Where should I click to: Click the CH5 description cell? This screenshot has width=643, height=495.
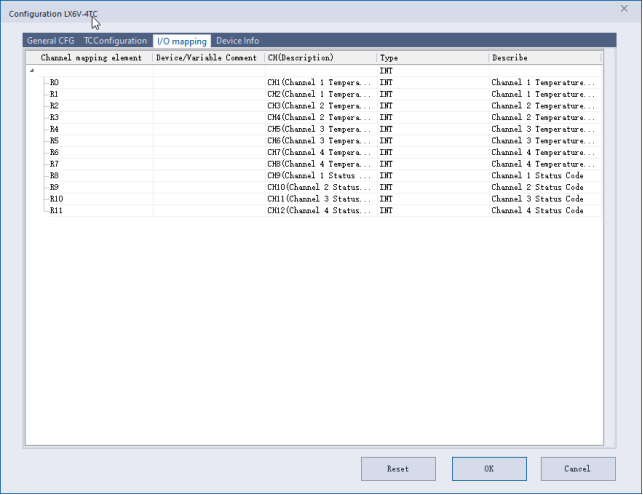point(321,129)
